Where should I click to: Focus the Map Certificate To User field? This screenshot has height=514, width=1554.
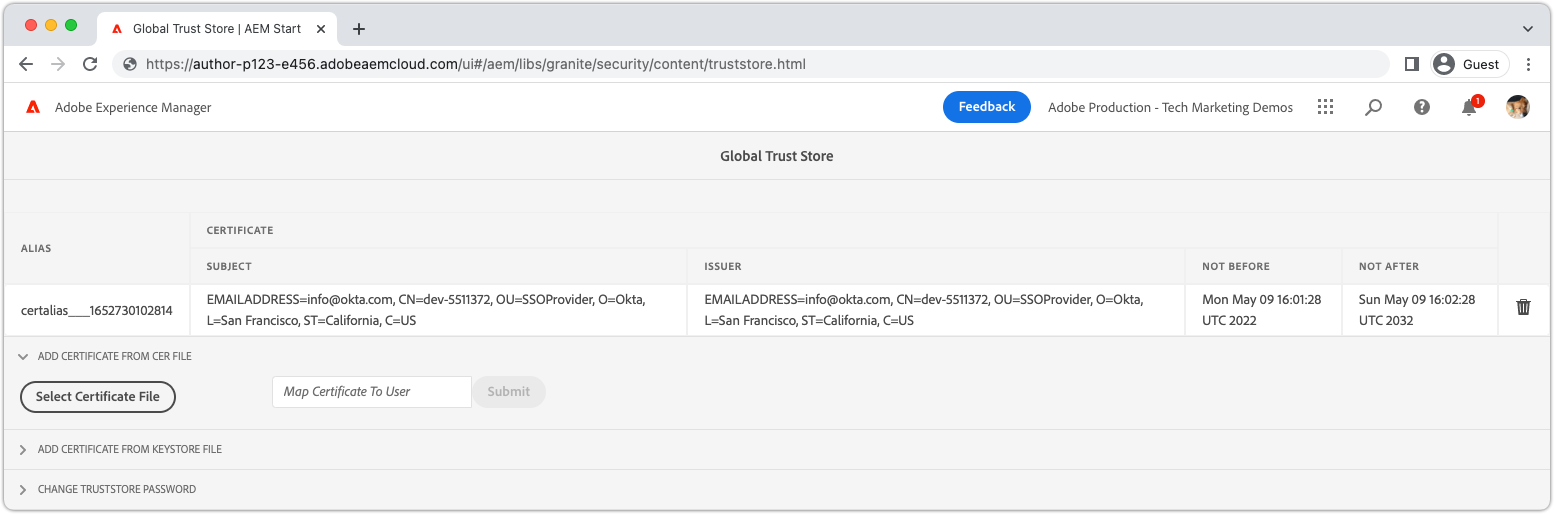[372, 392]
